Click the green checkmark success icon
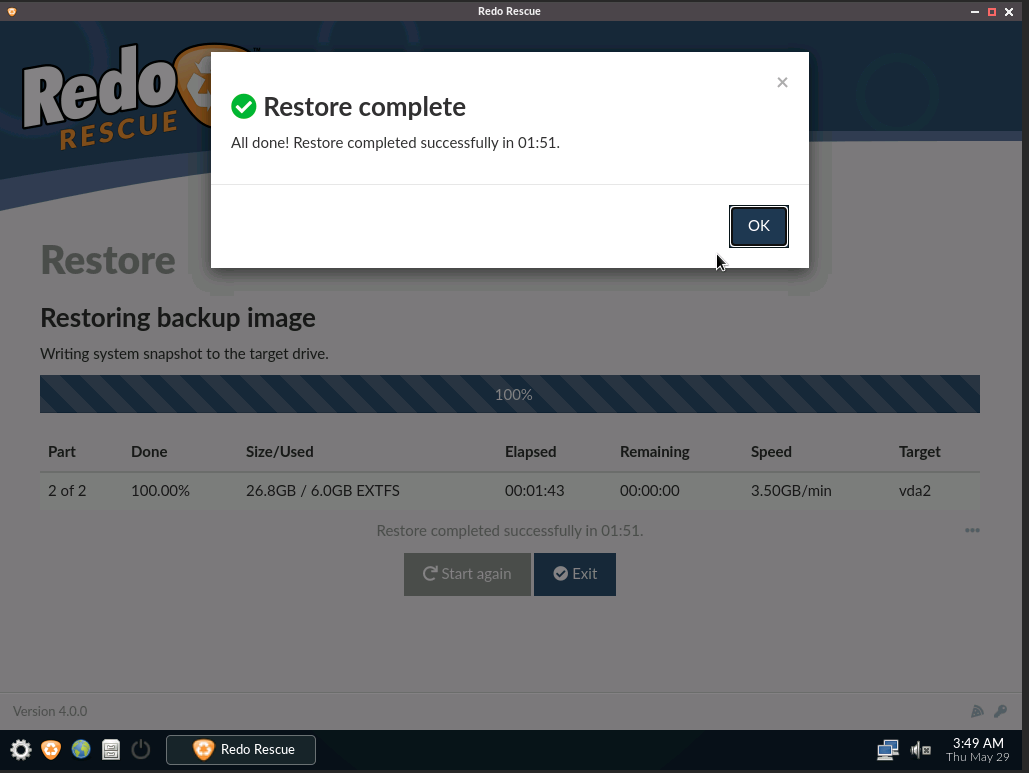Screen dimensions: 1029x773 [x=243, y=106]
